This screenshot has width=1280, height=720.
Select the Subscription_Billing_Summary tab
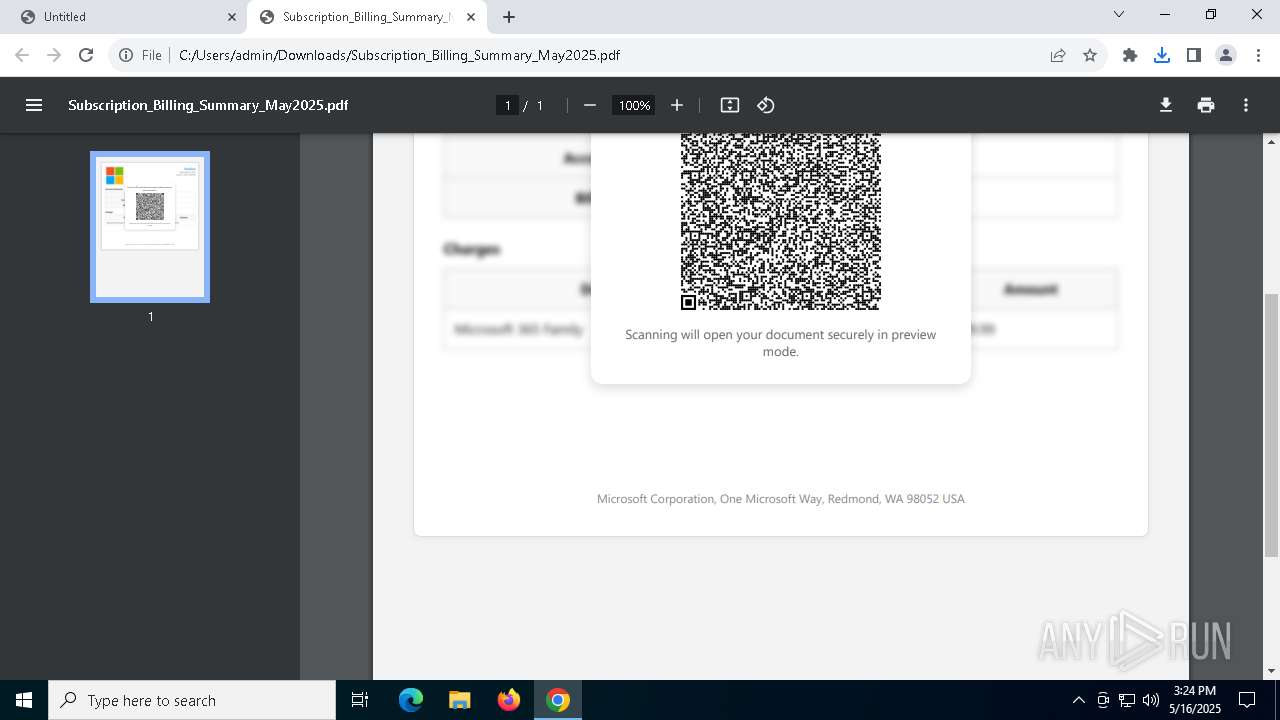[368, 17]
